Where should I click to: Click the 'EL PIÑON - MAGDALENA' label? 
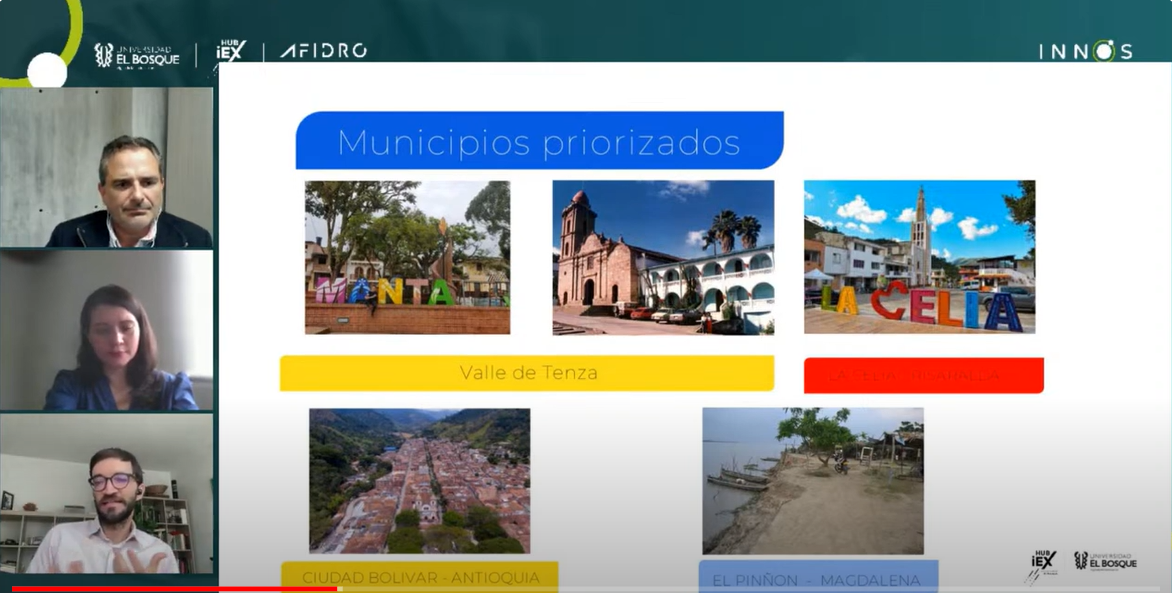tap(817, 577)
